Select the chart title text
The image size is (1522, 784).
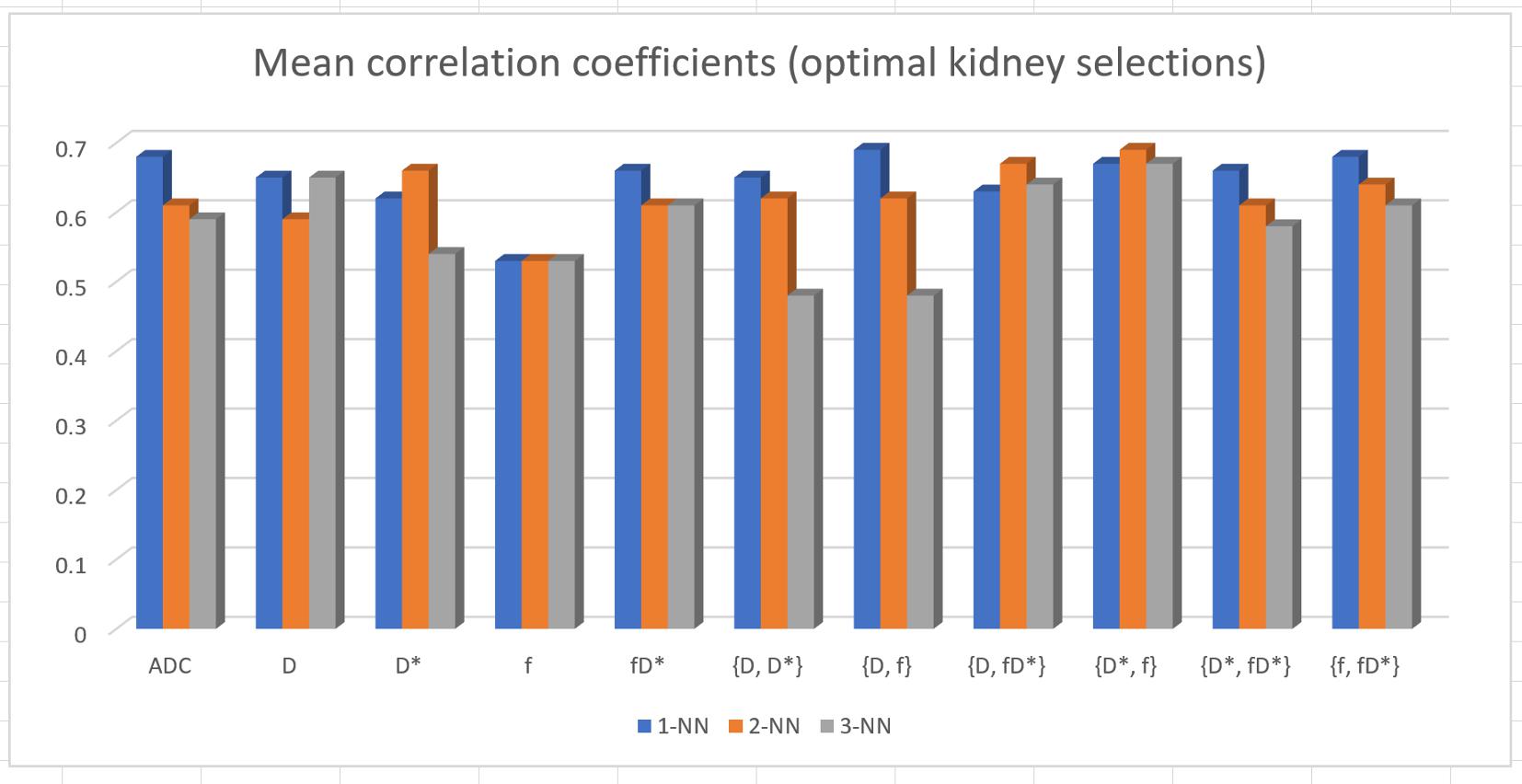[759, 63]
